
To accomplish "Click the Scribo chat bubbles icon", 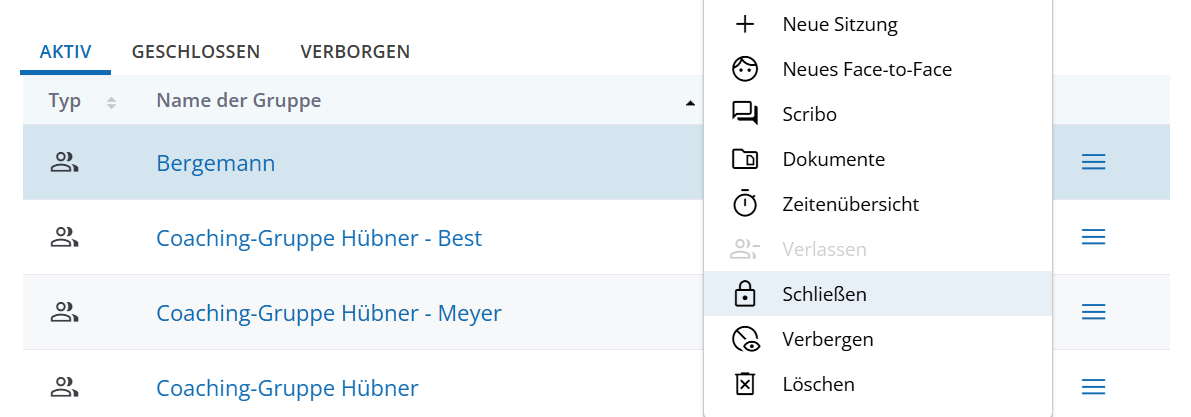I will (x=745, y=114).
